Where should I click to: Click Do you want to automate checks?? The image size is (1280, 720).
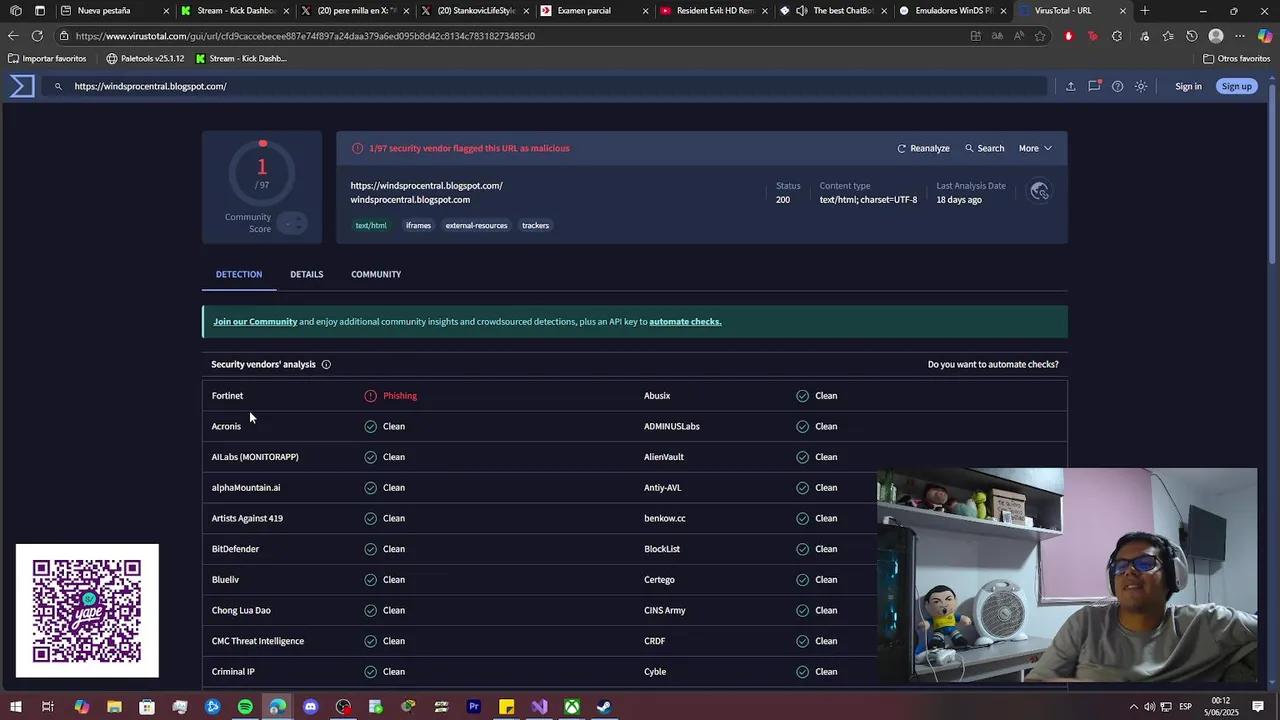click(993, 365)
